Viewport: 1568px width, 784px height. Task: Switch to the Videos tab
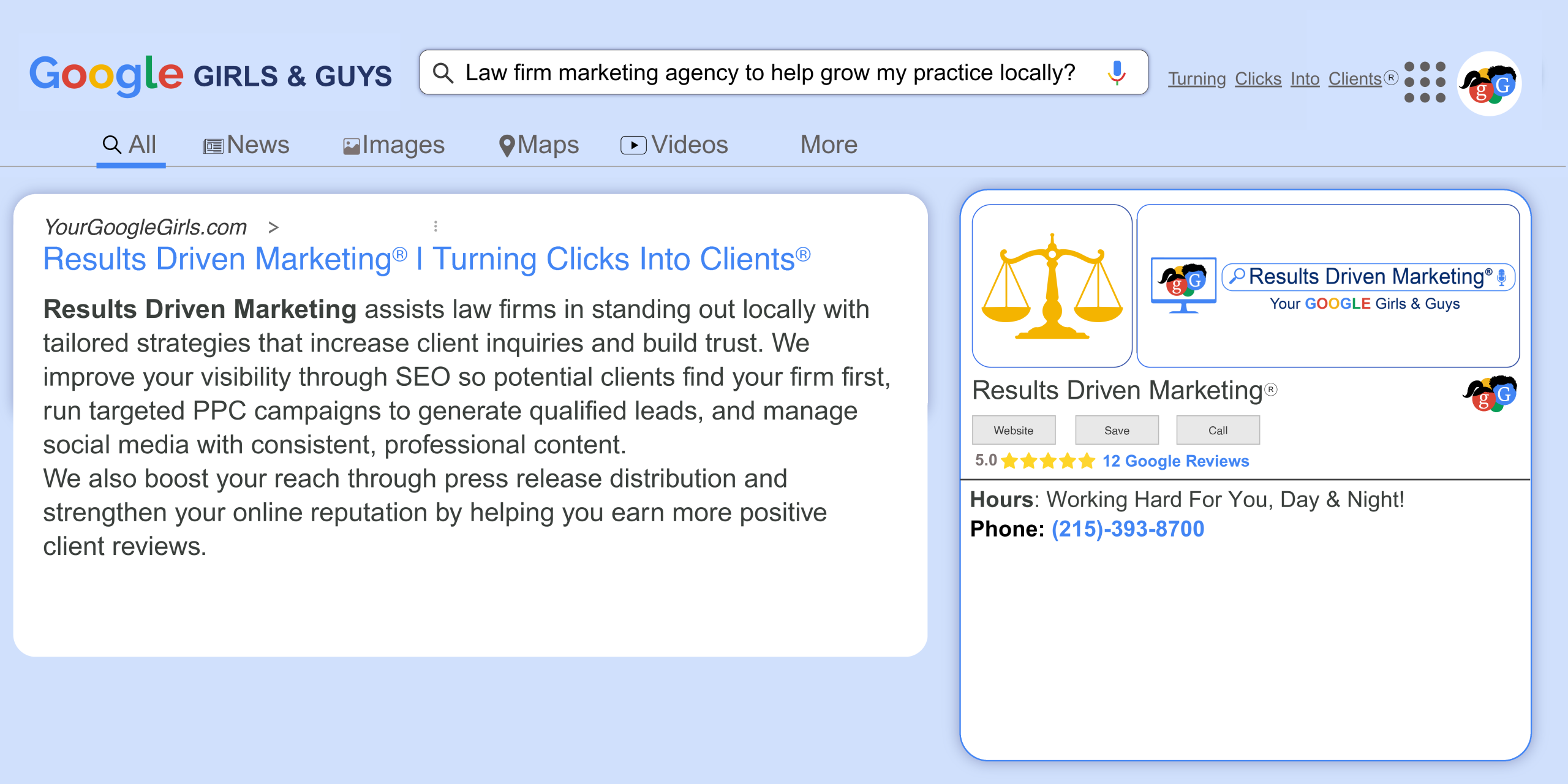click(674, 145)
